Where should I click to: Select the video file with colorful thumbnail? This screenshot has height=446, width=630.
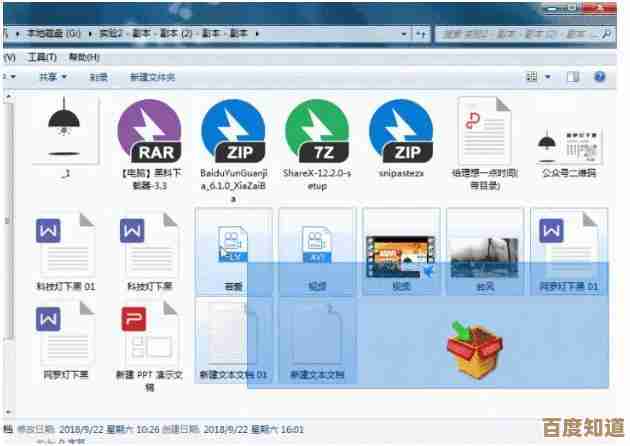401,257
